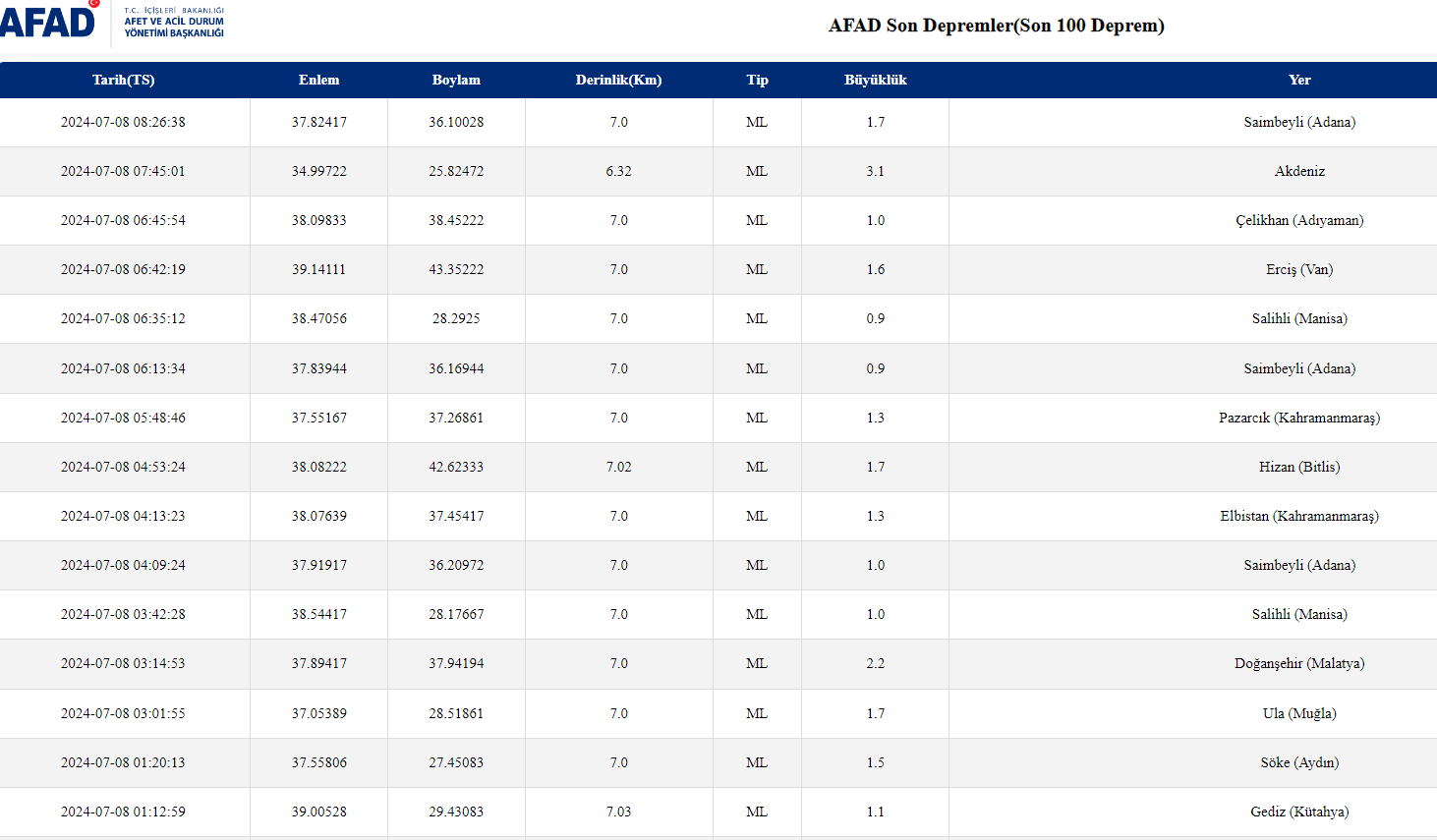
Task: Click magnitude value 3.1 in Akdeniz row
Action: 876,171
